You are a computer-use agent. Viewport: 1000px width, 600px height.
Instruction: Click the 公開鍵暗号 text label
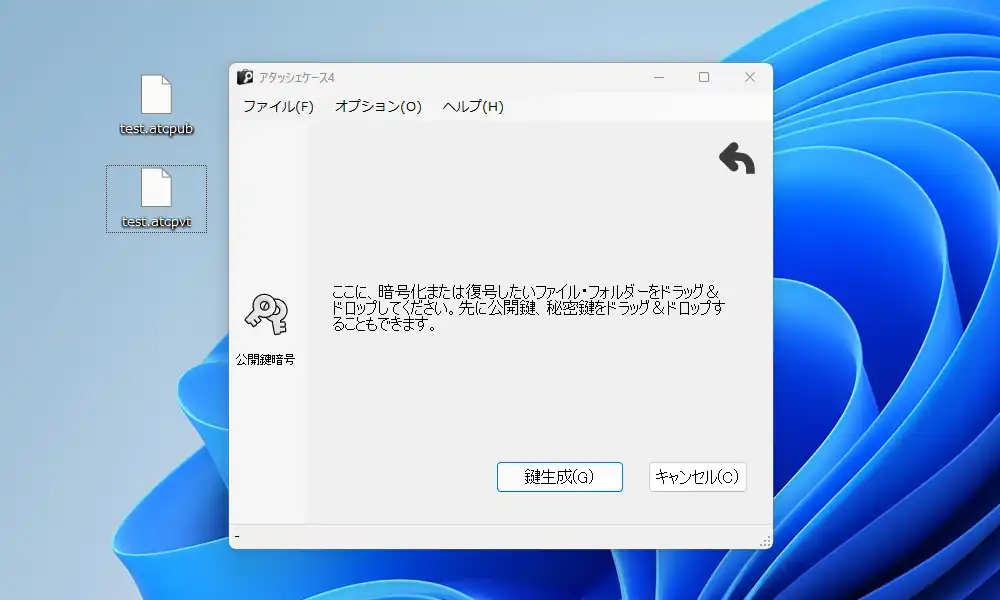click(266, 358)
